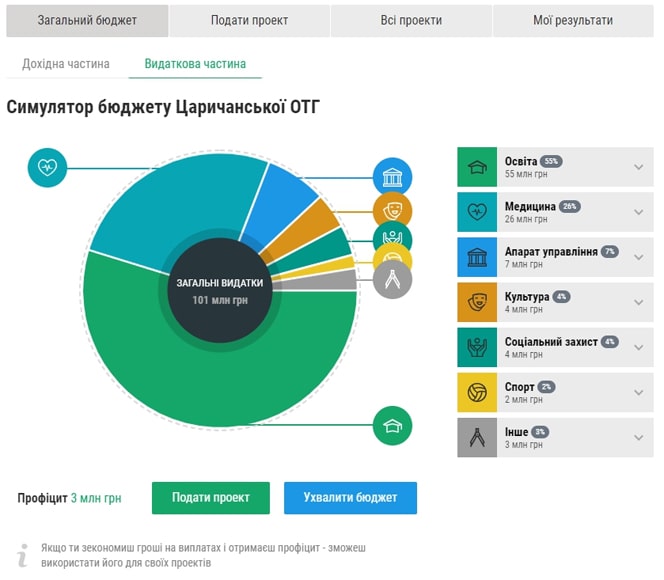Click the Ухвалити бюджет button
The height and width of the screenshot is (580, 664).
tap(350, 497)
